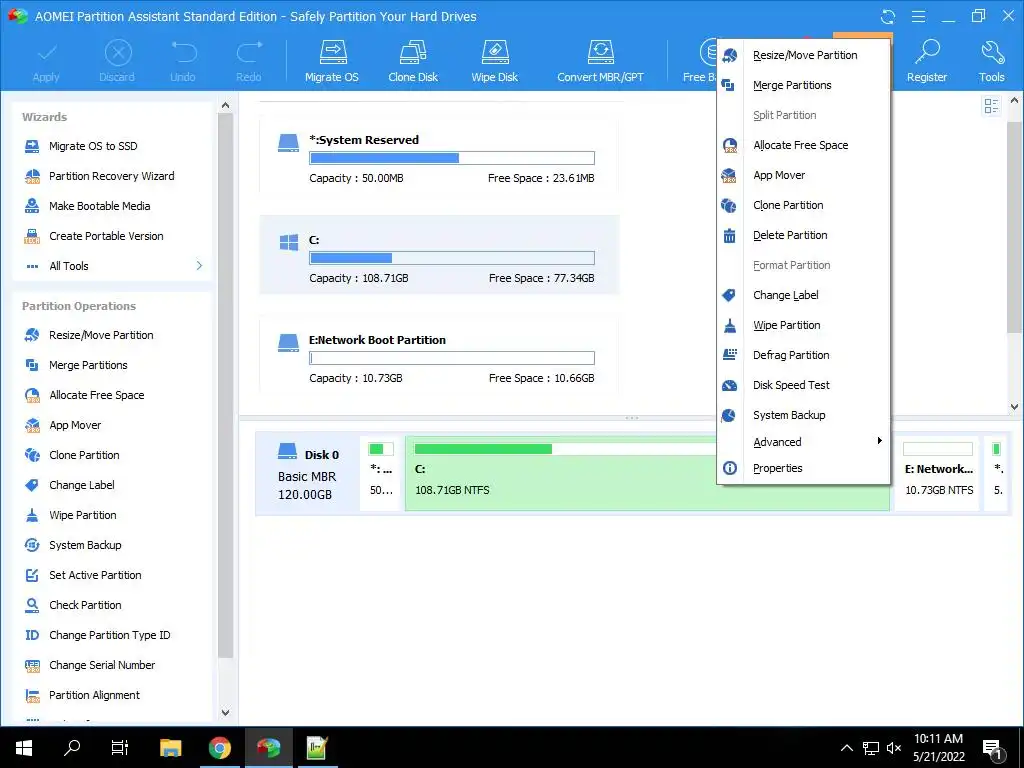
Task: Select Merge Partitions in context menu
Action: click(803, 86)
